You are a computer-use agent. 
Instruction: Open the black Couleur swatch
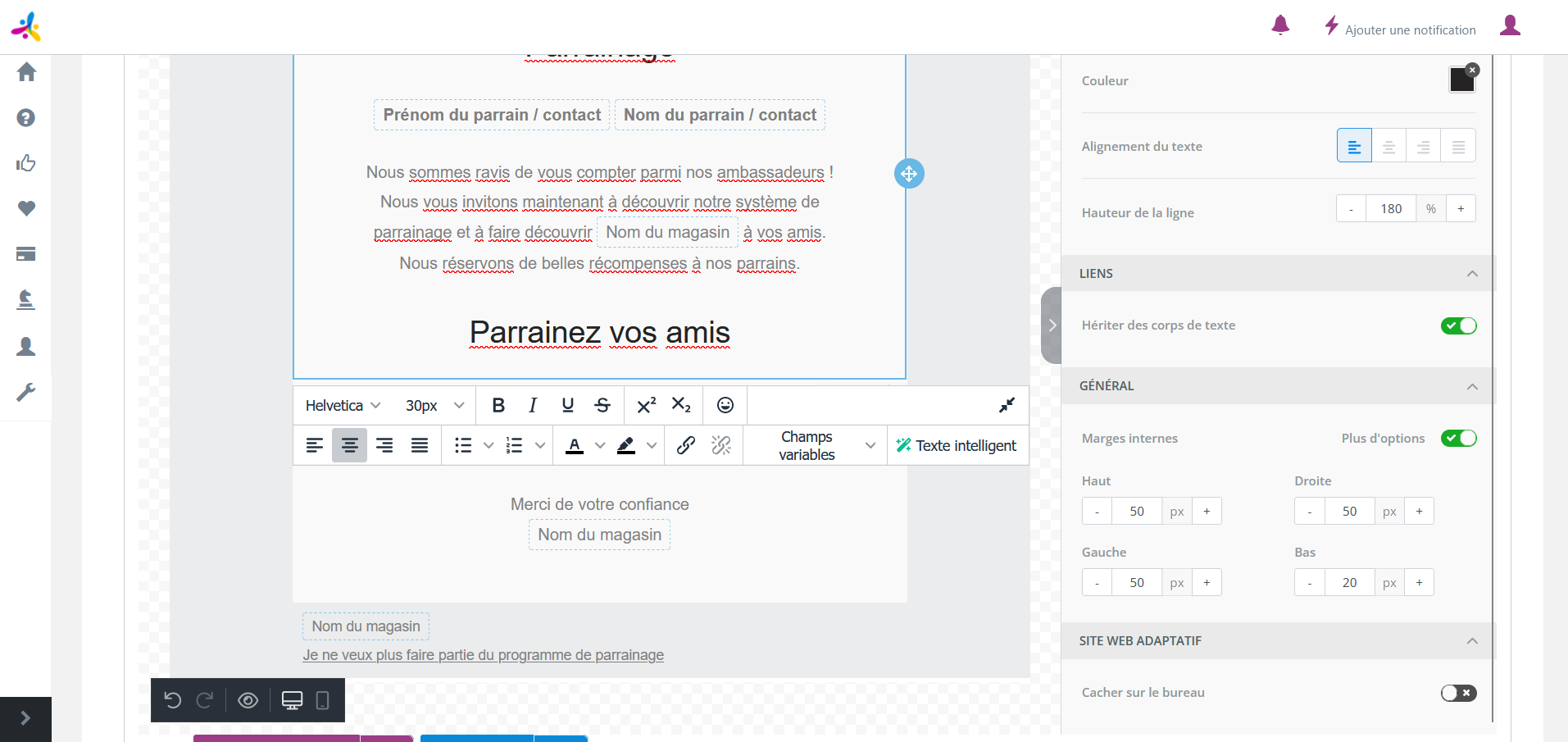(x=1461, y=80)
